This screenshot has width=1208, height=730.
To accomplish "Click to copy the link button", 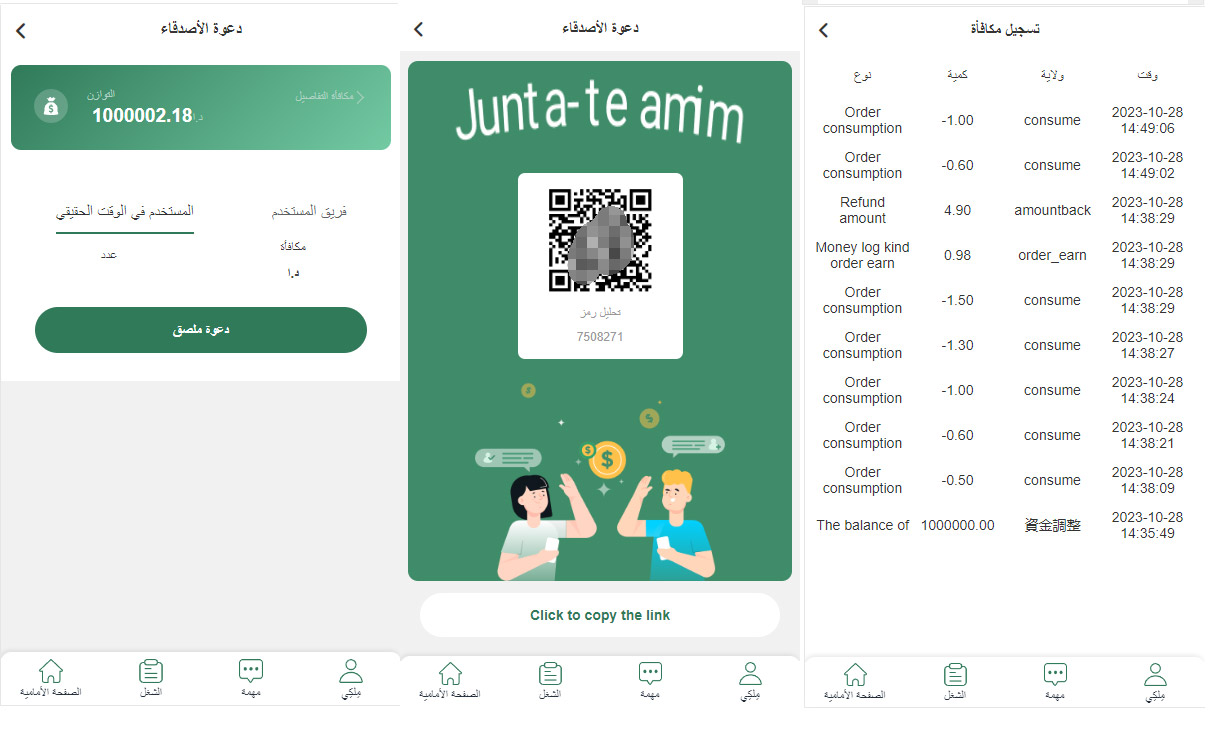I will pyautogui.click(x=600, y=615).
